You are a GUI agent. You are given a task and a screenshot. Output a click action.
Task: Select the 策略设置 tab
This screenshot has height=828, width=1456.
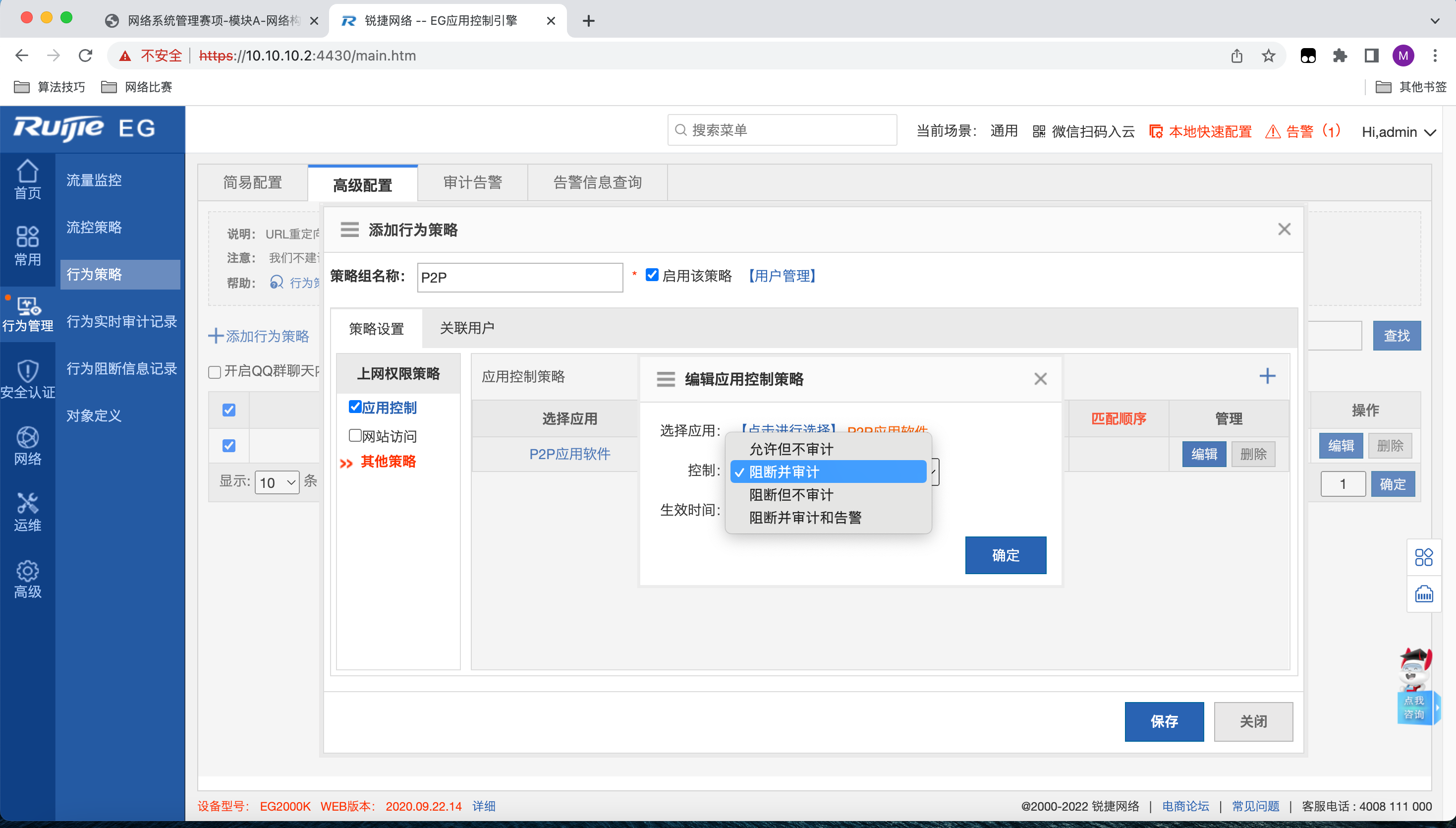376,329
